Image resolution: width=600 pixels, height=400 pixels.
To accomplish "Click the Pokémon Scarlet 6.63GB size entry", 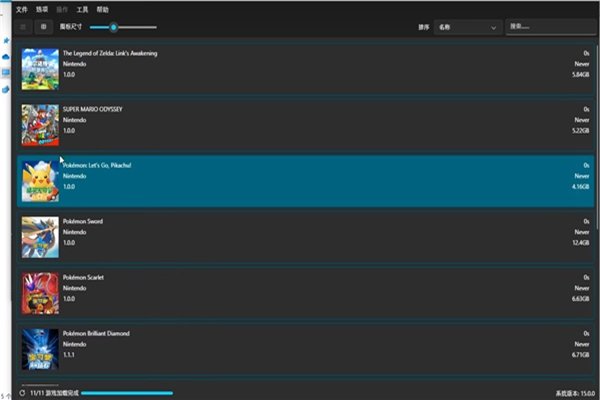I will tap(578, 298).
